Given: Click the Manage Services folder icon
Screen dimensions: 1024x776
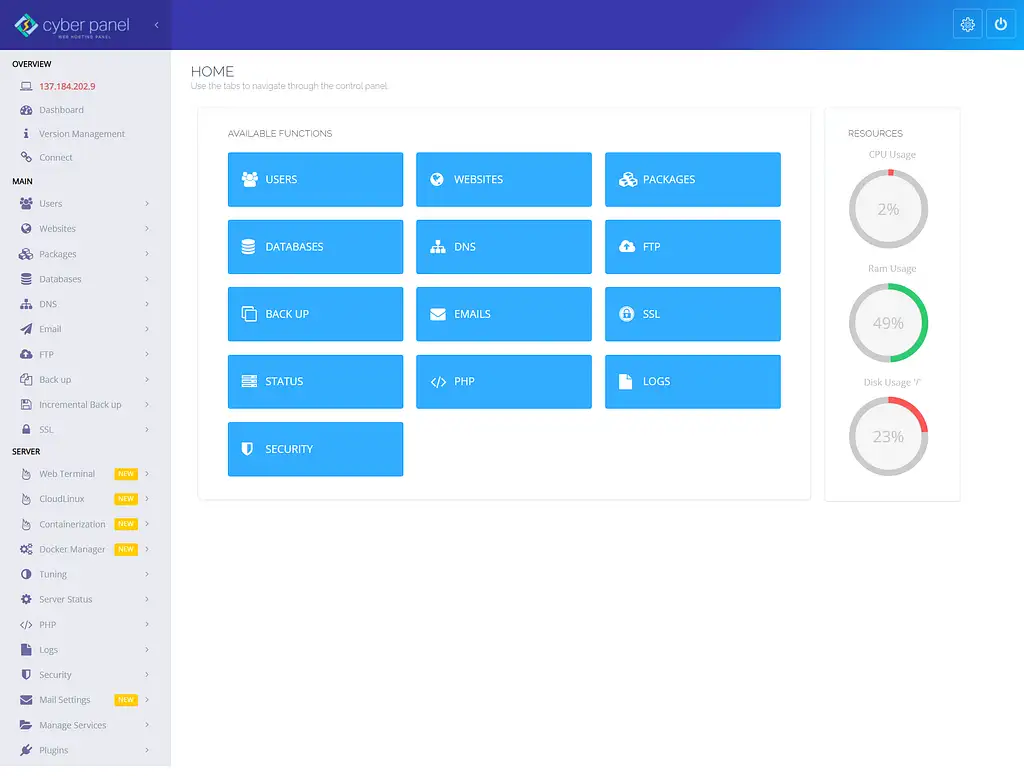Looking at the screenshot, I should [x=26, y=725].
